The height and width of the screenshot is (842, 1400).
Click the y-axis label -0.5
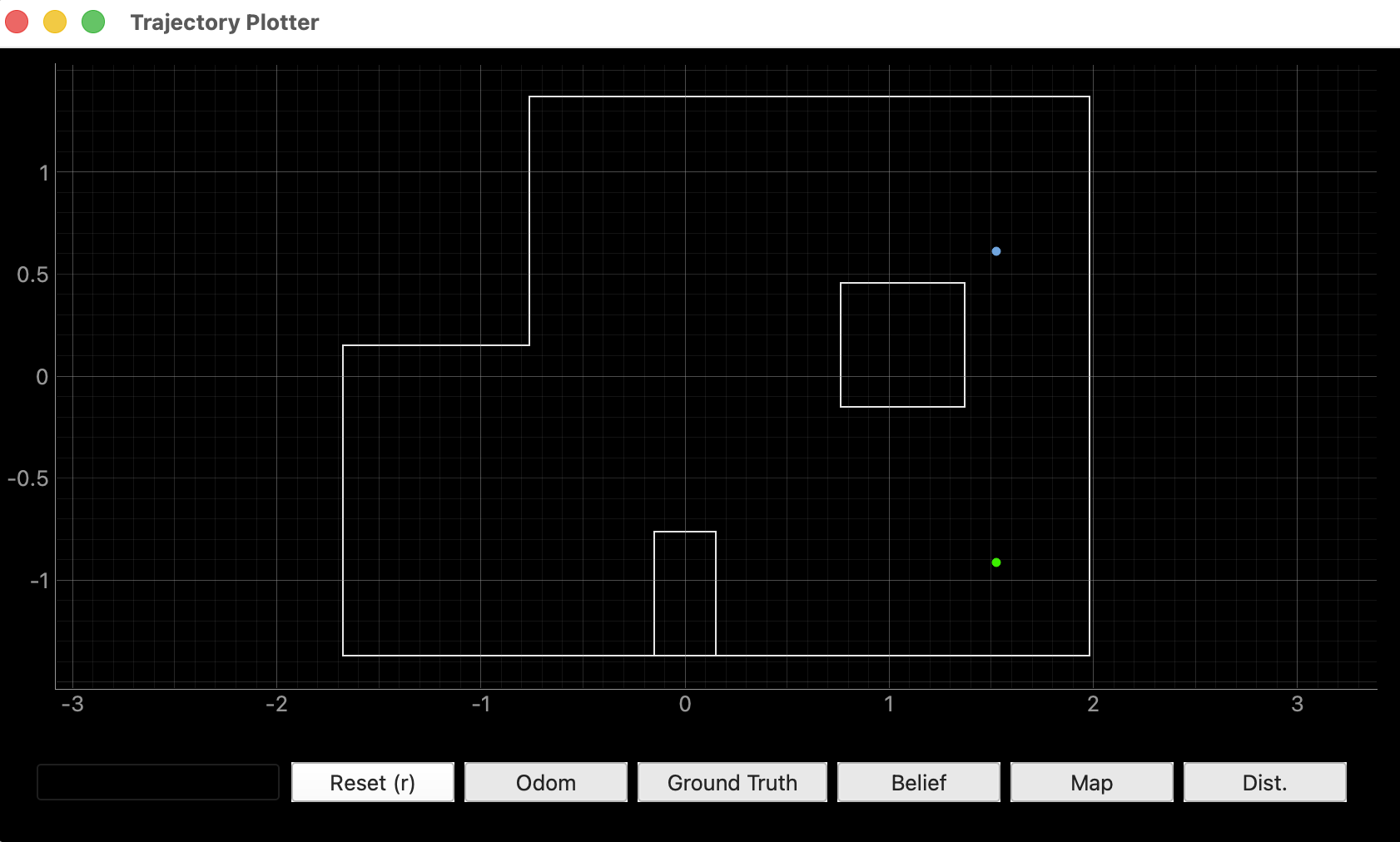pos(28,478)
